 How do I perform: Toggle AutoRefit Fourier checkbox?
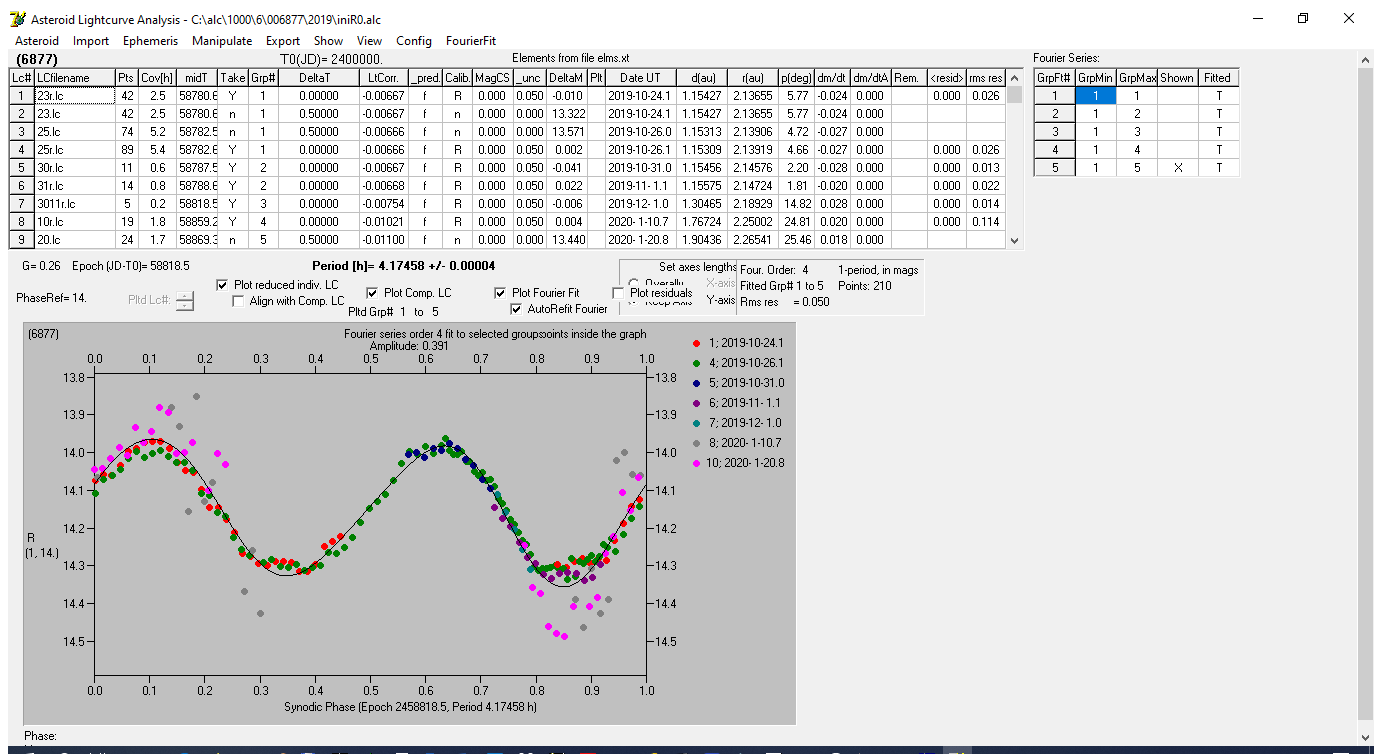click(516, 309)
